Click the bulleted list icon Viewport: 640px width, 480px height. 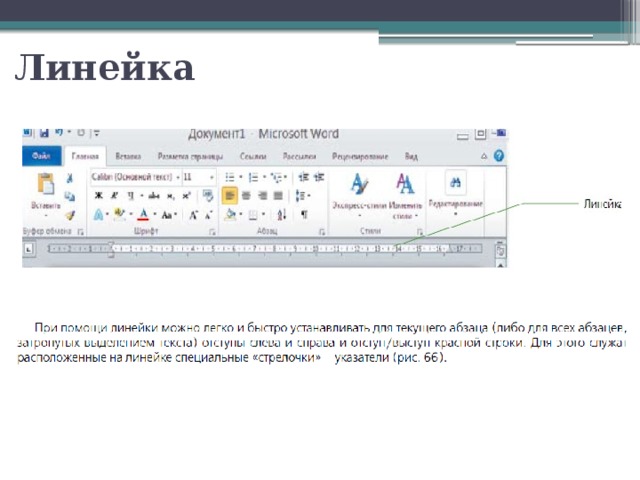coord(230,177)
